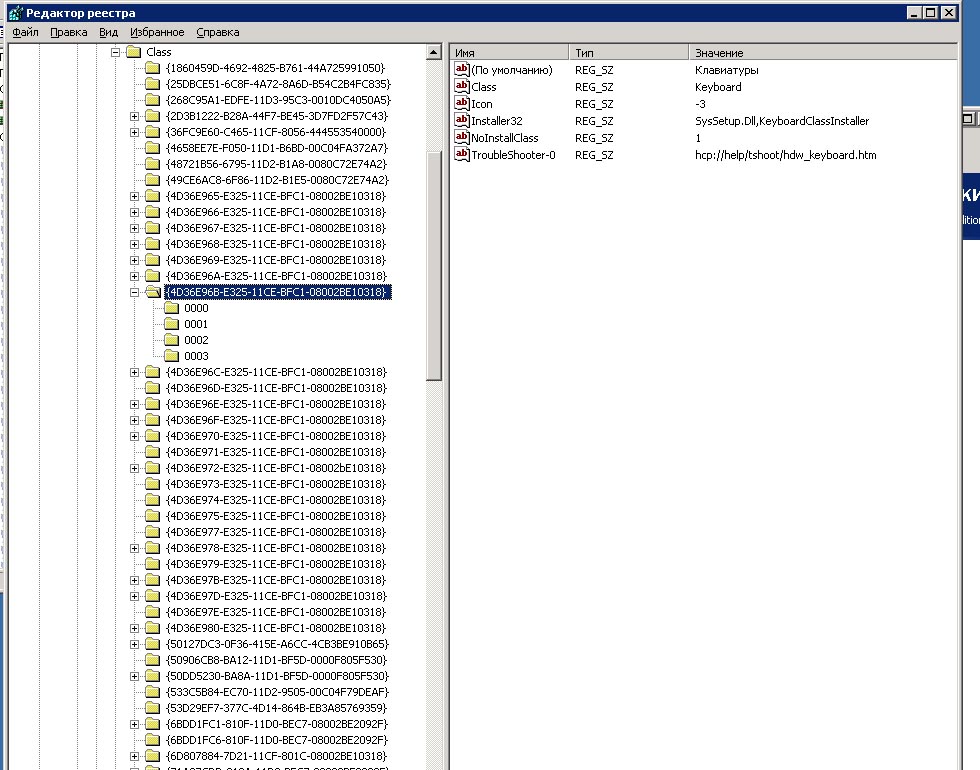Image resolution: width=980 pixels, height=770 pixels.
Task: Select the {4D36E96F-E325...} key
Action: pyautogui.click(x=276, y=420)
